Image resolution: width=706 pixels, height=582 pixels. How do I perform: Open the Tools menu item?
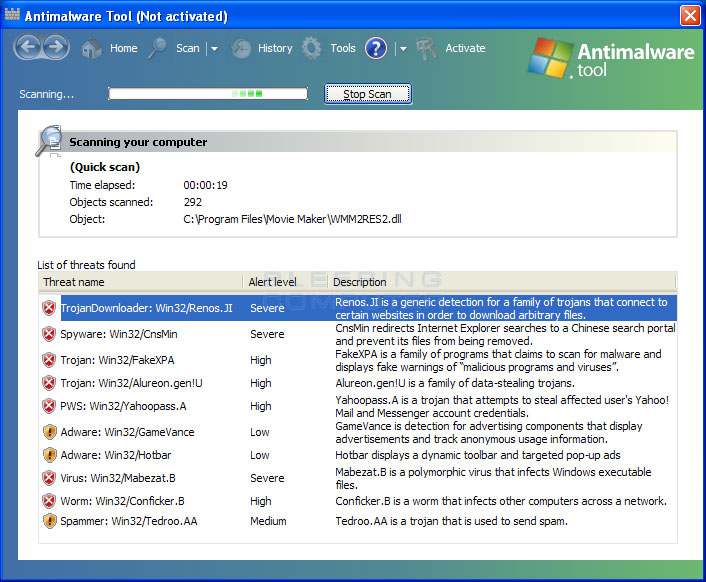tap(343, 48)
